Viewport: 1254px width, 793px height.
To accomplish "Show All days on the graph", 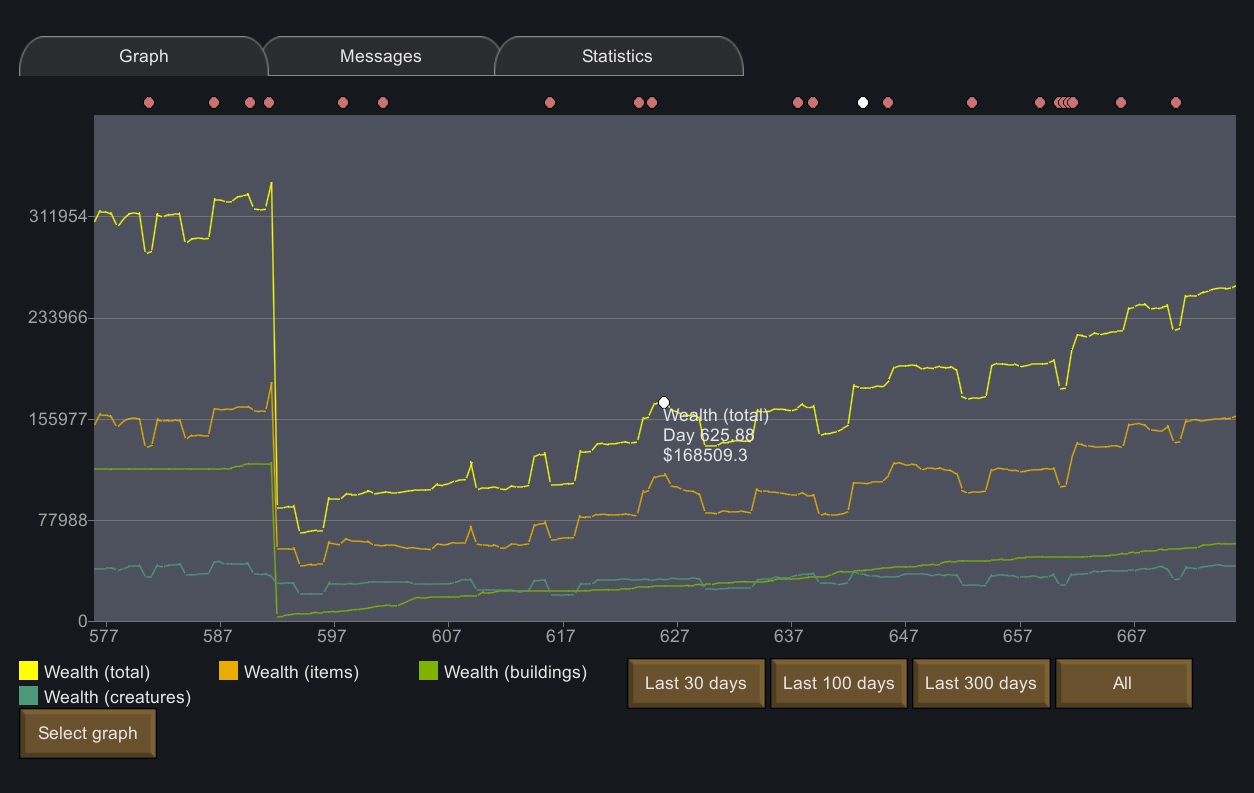I will click(1123, 683).
